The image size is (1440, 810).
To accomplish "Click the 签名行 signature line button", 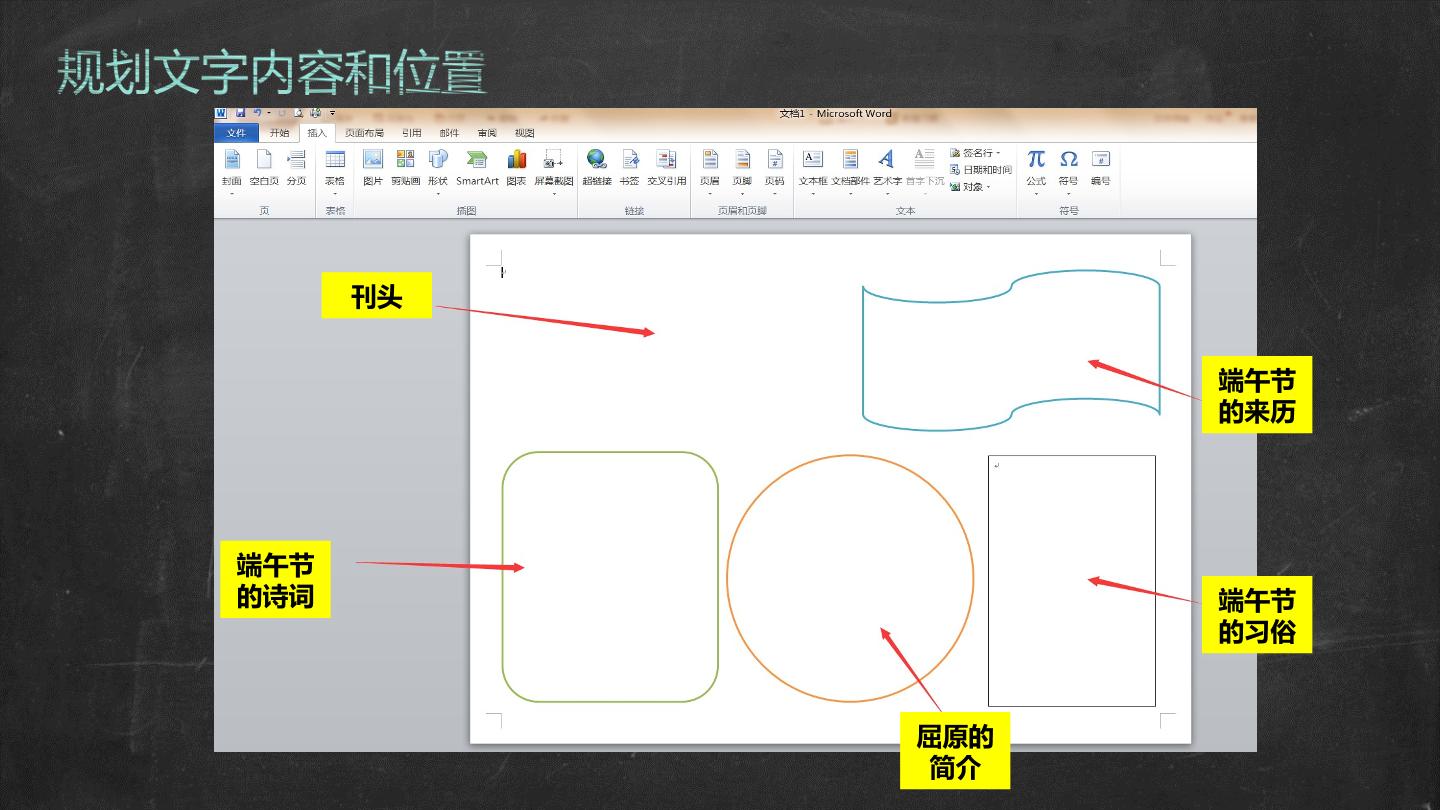I will [975, 153].
